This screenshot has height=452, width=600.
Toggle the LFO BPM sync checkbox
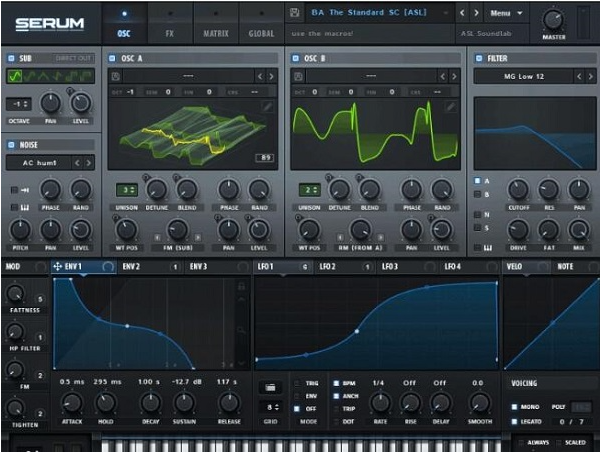(x=336, y=383)
